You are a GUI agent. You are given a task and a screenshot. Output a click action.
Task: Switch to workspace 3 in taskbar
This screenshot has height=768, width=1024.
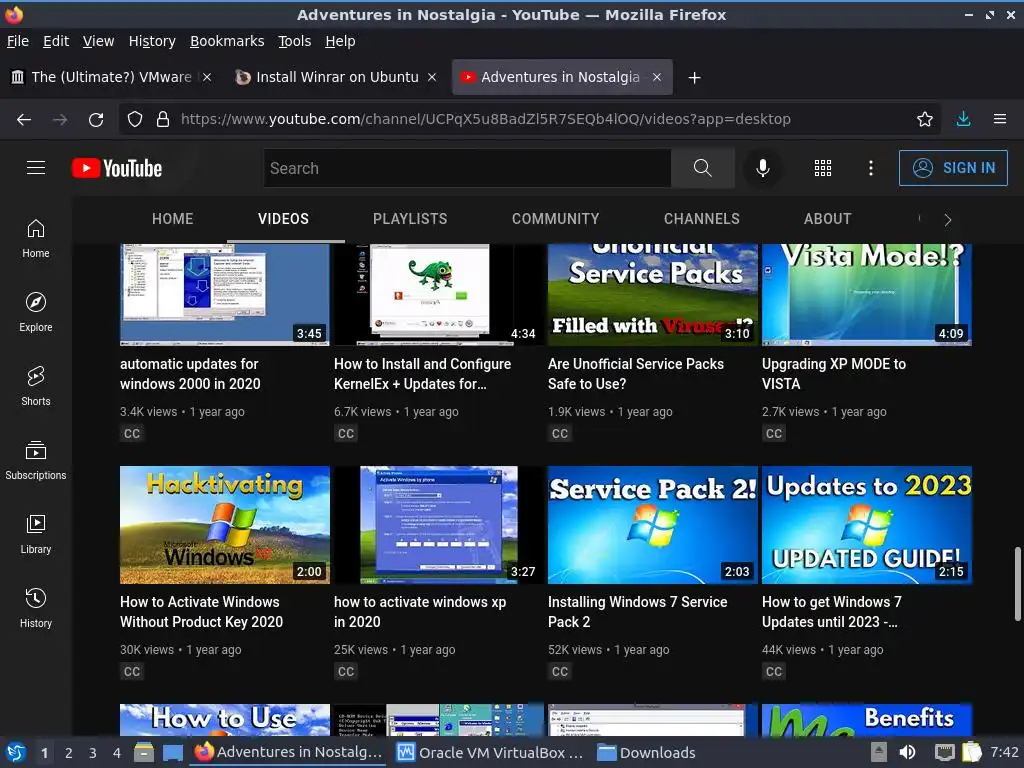[x=93, y=753]
